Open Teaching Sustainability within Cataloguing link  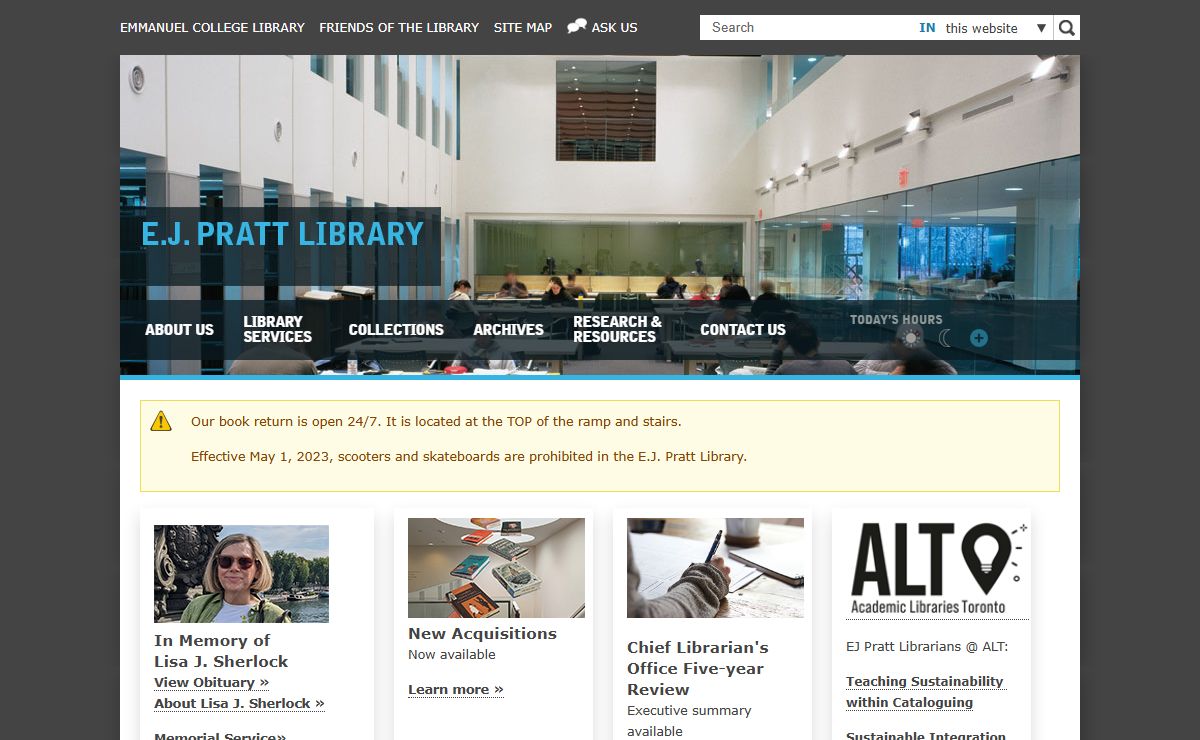925,692
